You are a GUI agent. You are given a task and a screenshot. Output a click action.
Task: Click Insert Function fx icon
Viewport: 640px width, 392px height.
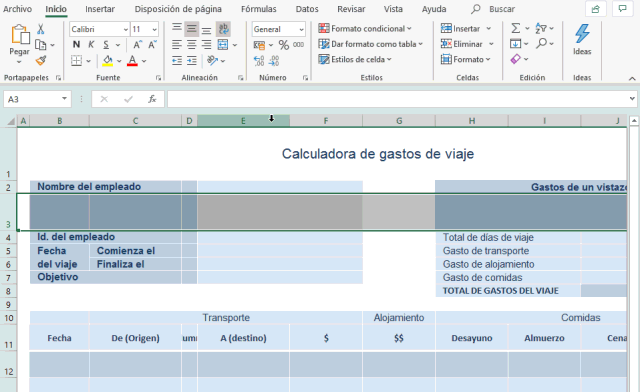click(152, 99)
